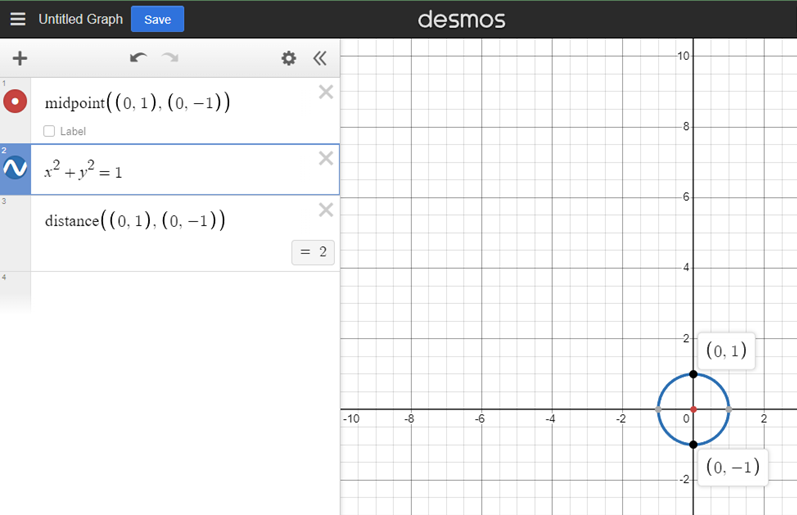Select the black point at (0, −1)
Image resolution: width=797 pixels, height=515 pixels.
(x=693, y=445)
